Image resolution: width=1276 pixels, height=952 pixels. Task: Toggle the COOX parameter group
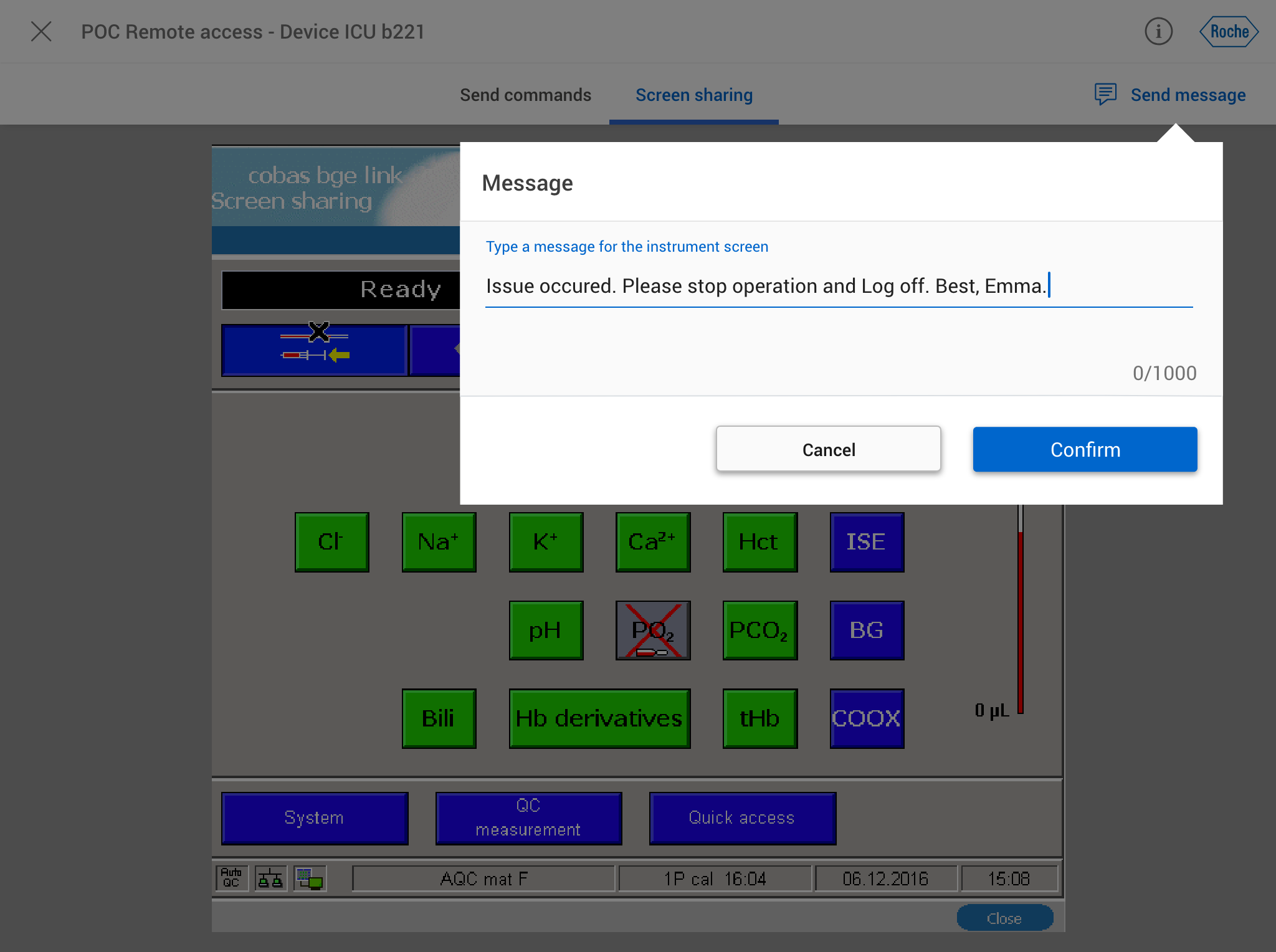coord(866,718)
